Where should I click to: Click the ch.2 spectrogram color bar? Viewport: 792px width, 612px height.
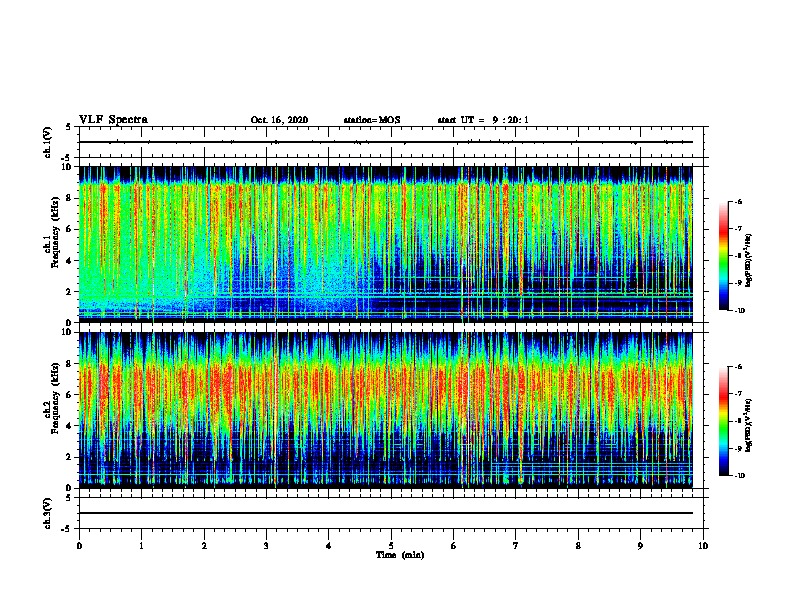click(x=724, y=421)
